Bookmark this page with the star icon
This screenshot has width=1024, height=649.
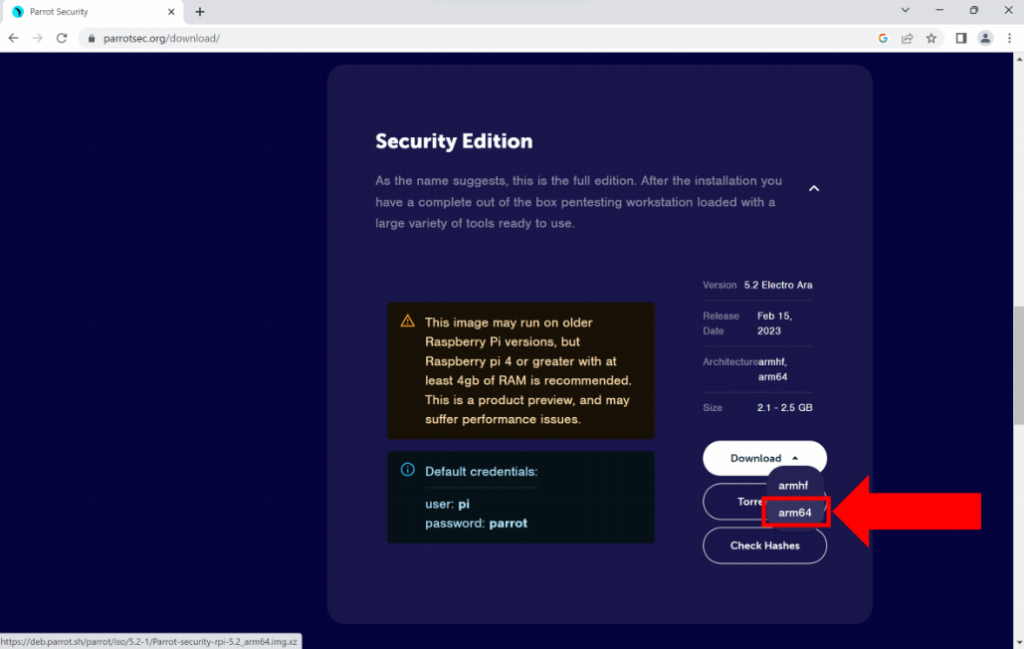point(931,38)
